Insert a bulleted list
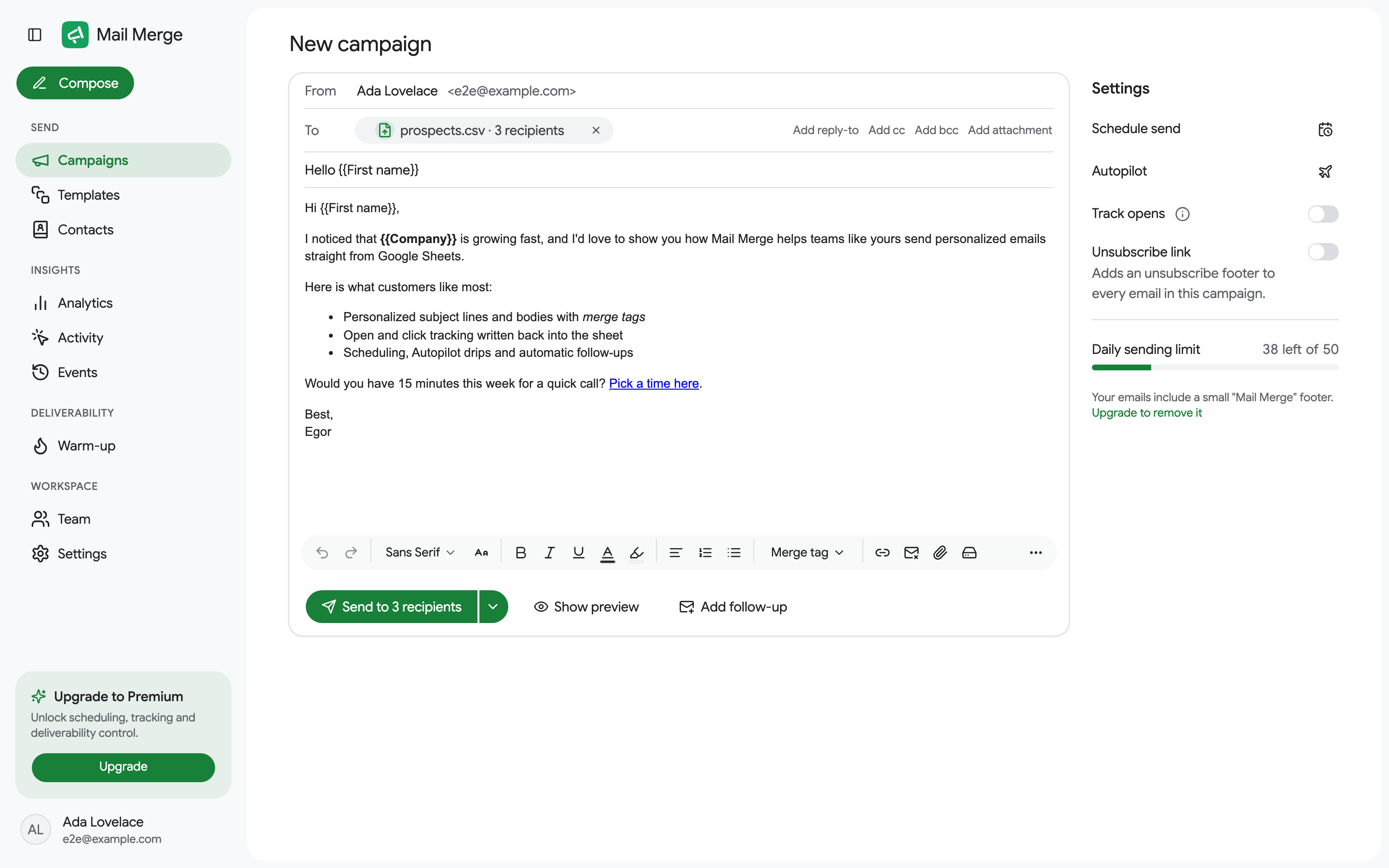Screen dimensions: 1389x868 [x=734, y=552]
